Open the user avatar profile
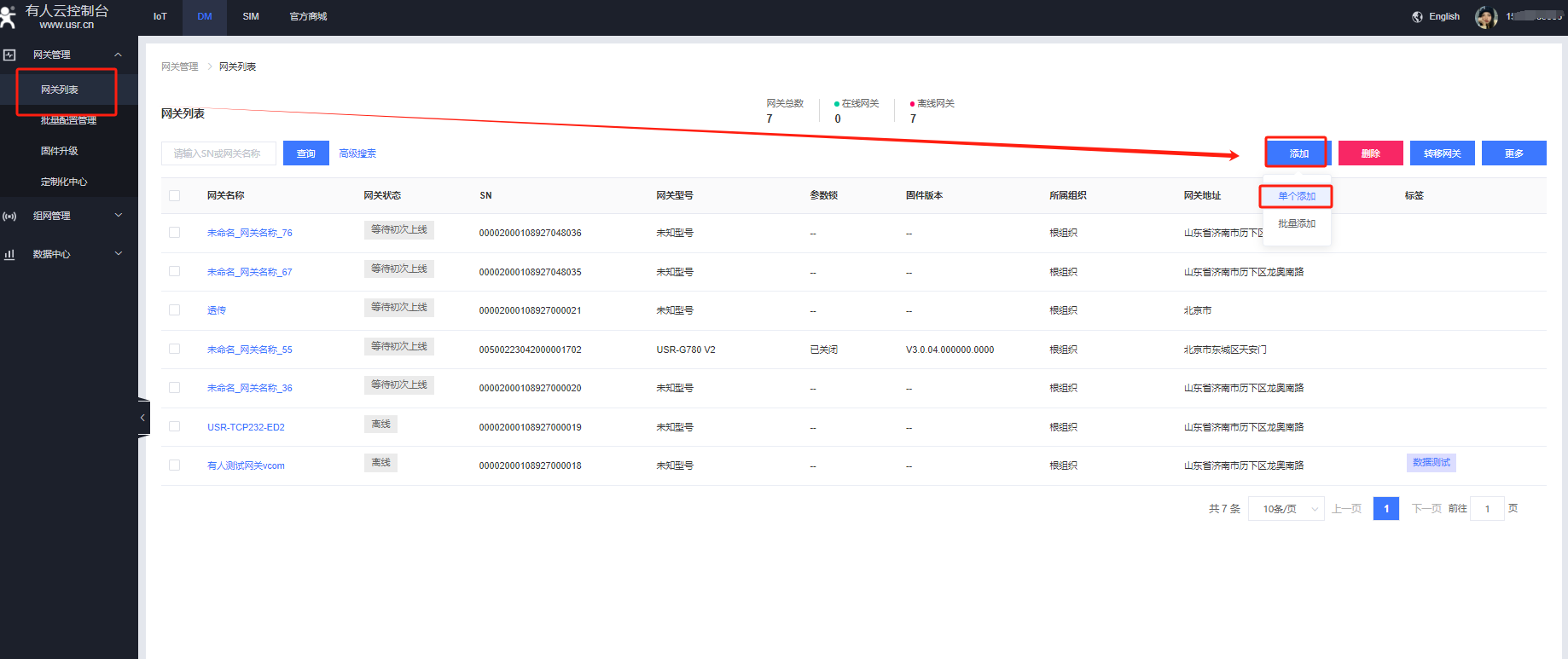Screen dimensions: 1568x659 click(x=1485, y=17)
